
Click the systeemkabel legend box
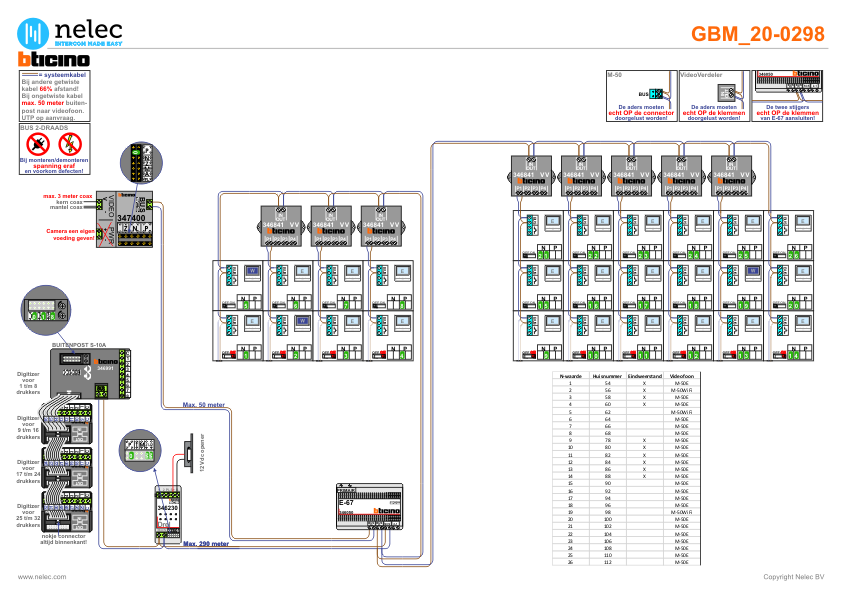[52, 97]
